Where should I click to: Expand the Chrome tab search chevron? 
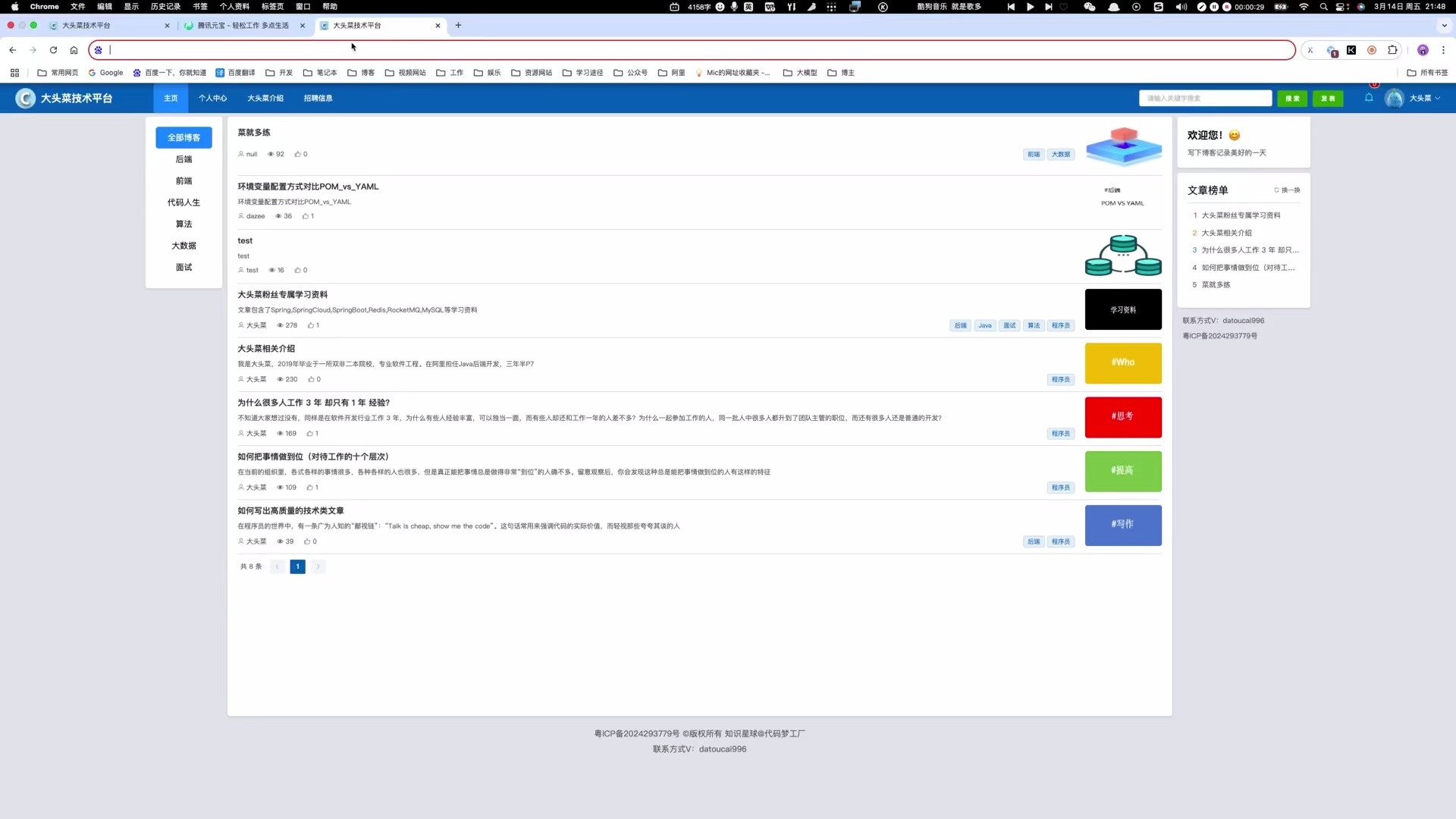(1444, 25)
